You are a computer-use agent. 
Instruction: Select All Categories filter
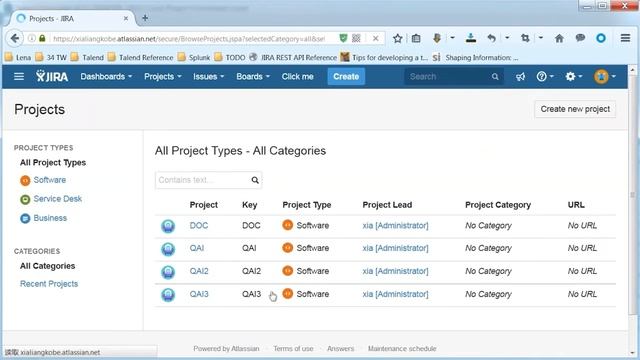pos(48,266)
